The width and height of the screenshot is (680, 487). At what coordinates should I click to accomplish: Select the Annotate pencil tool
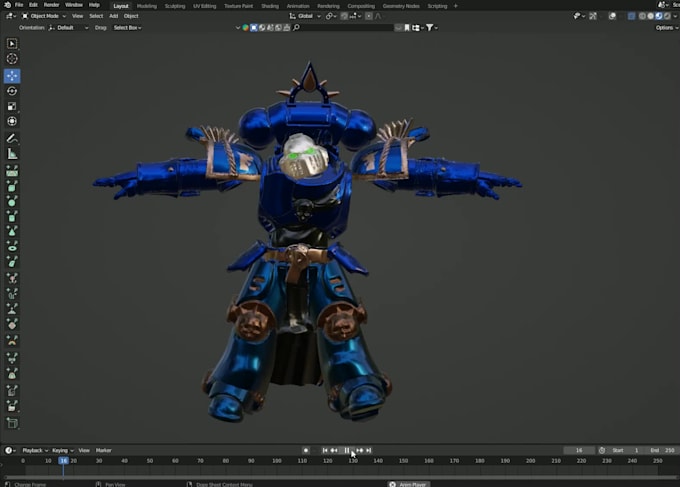coord(12,139)
